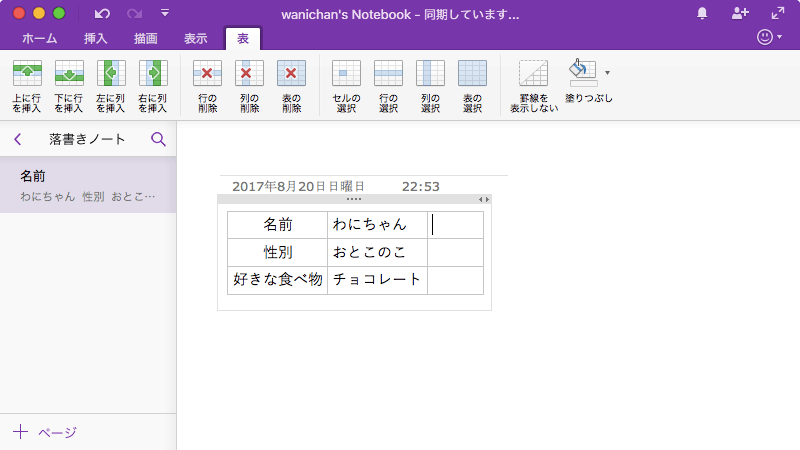This screenshot has height=450, width=800.
Task: Click the empty cell right of チョコレート
Action: point(455,280)
